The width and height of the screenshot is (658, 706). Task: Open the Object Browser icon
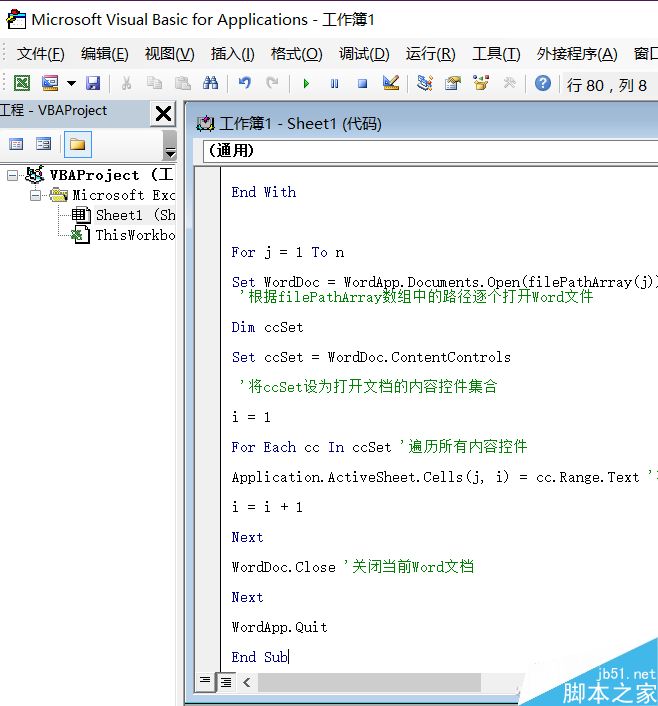coord(481,83)
